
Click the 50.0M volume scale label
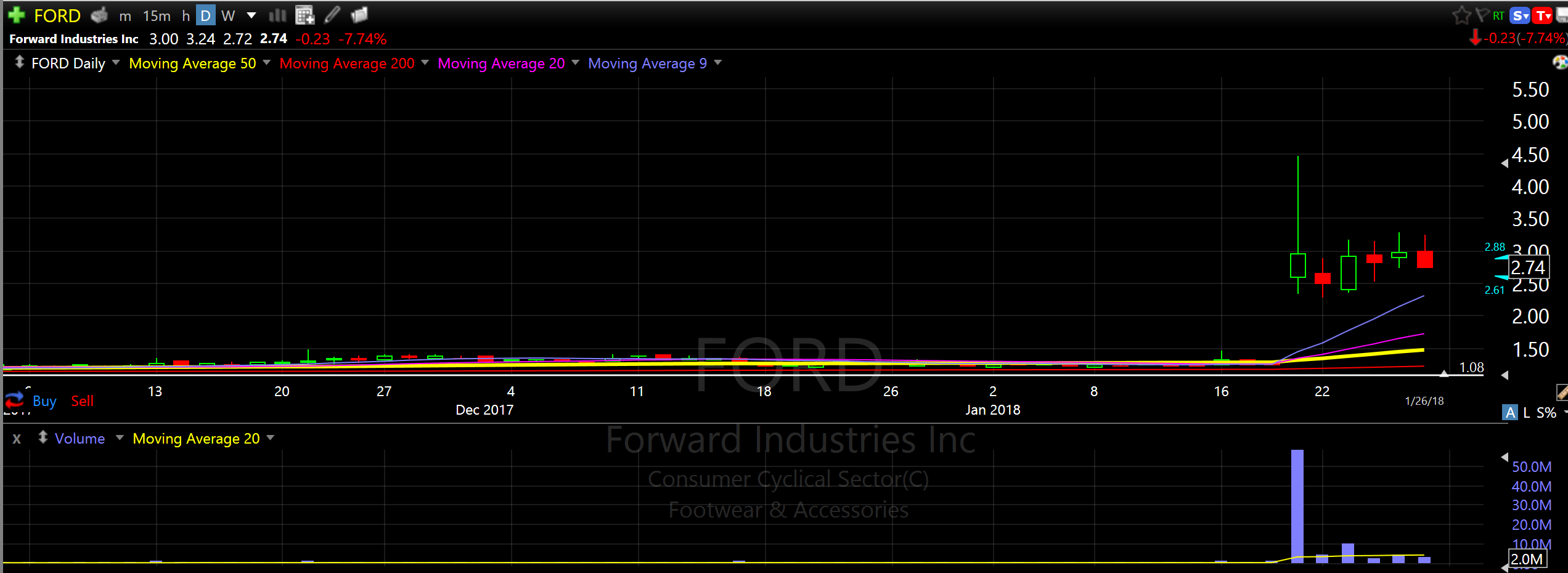(x=1532, y=467)
